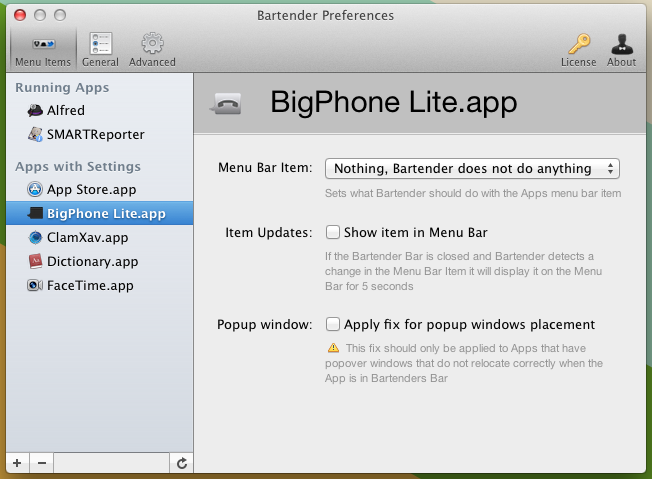Open the Menu Items preferences tab
This screenshot has height=479, width=652.
(43, 49)
